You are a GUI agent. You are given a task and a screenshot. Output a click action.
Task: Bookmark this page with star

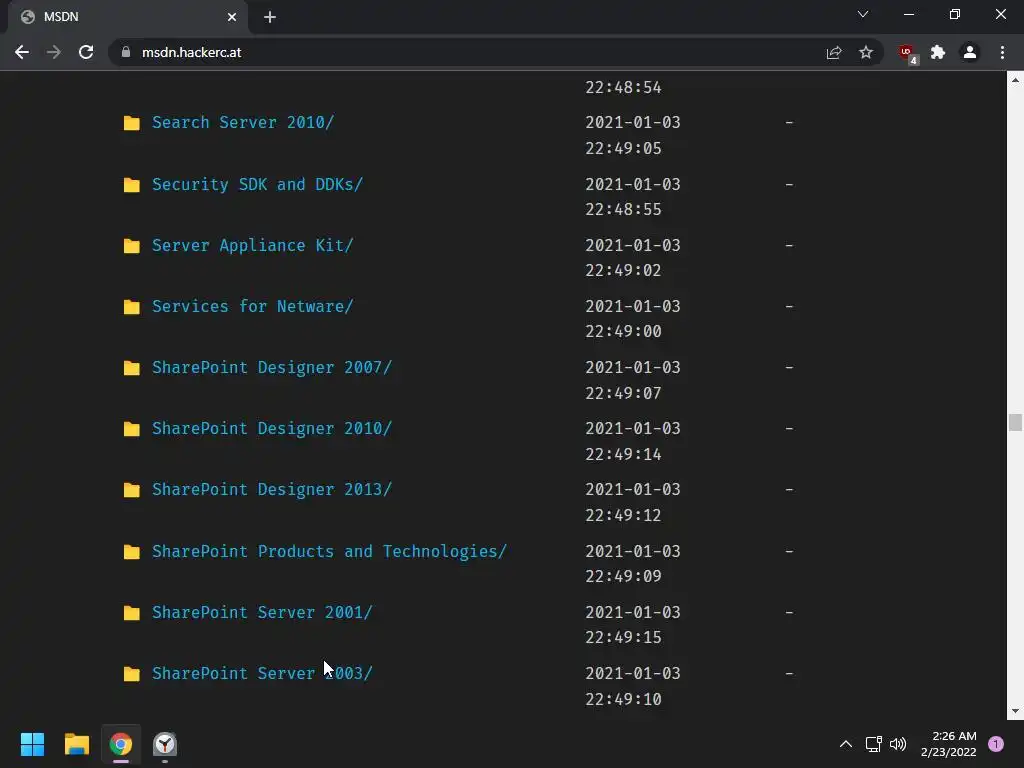(866, 52)
